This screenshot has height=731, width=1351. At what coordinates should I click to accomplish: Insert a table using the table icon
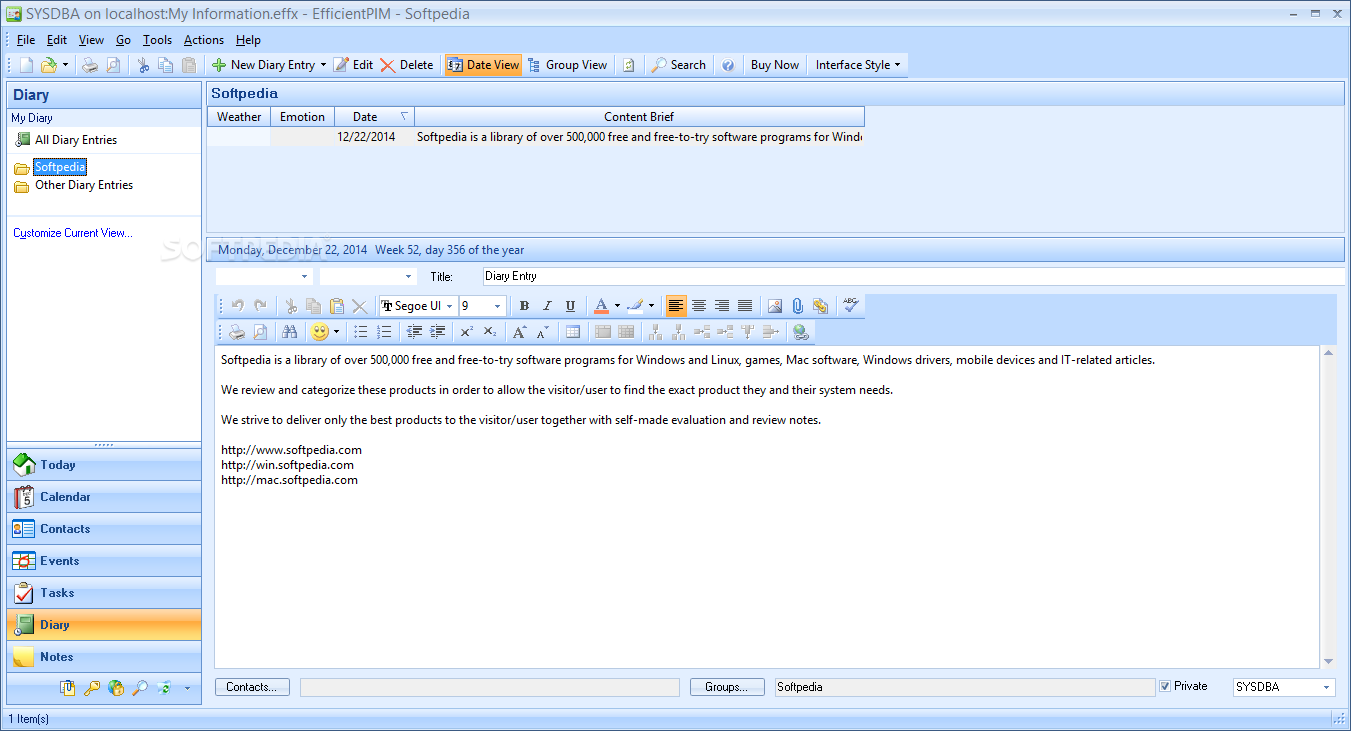573,332
